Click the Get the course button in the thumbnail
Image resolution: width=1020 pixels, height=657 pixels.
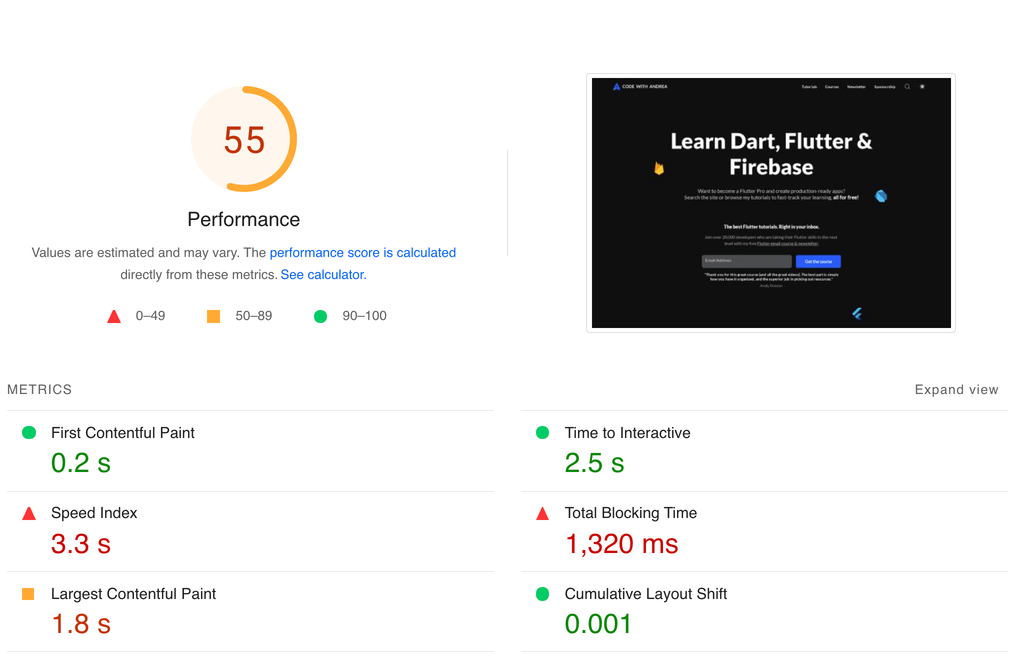tap(818, 261)
